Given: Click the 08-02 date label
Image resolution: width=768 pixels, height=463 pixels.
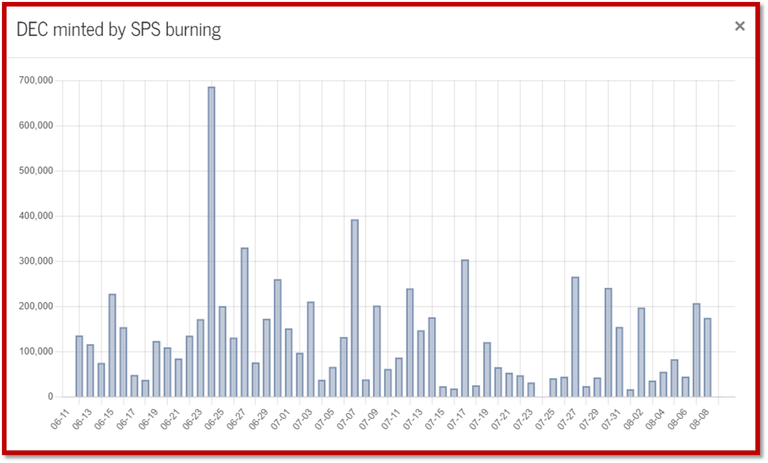Looking at the screenshot, I should tap(633, 419).
